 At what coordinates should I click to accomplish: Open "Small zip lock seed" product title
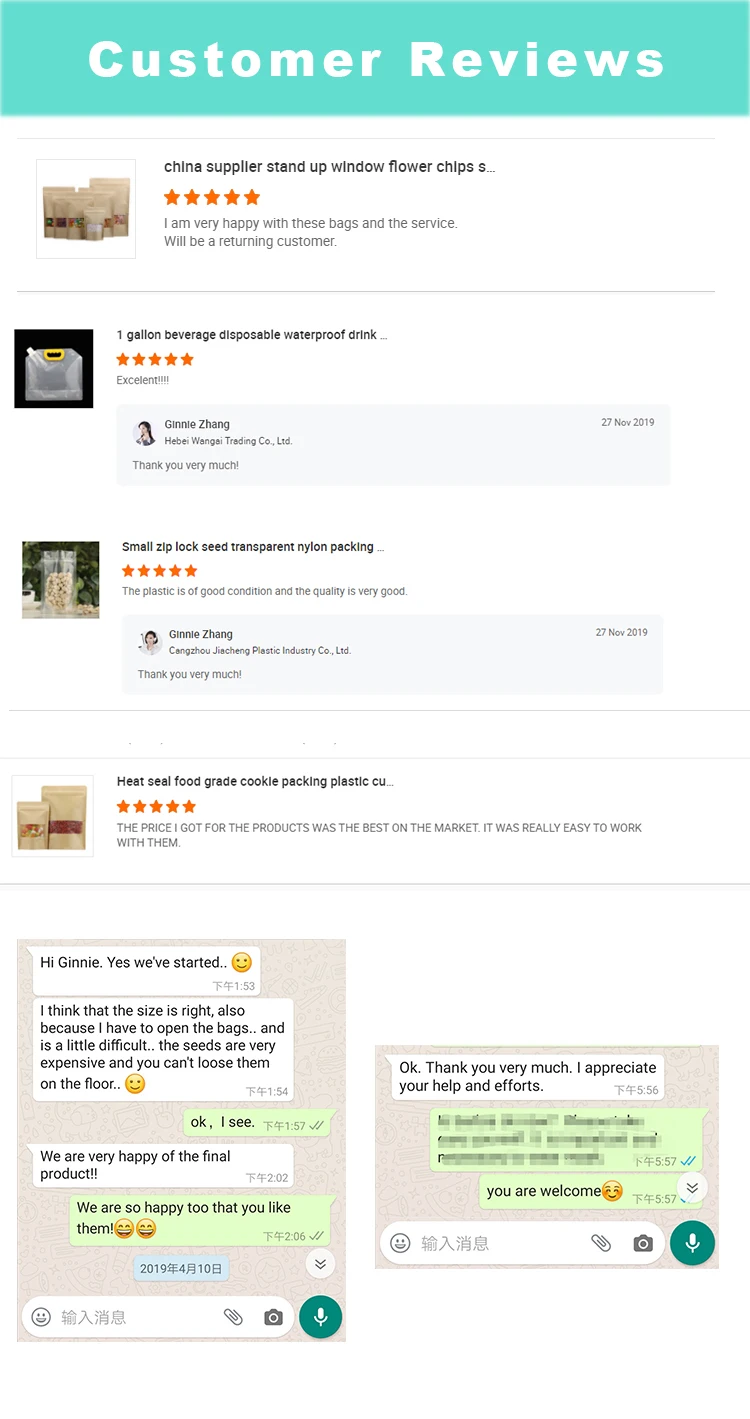tap(252, 547)
